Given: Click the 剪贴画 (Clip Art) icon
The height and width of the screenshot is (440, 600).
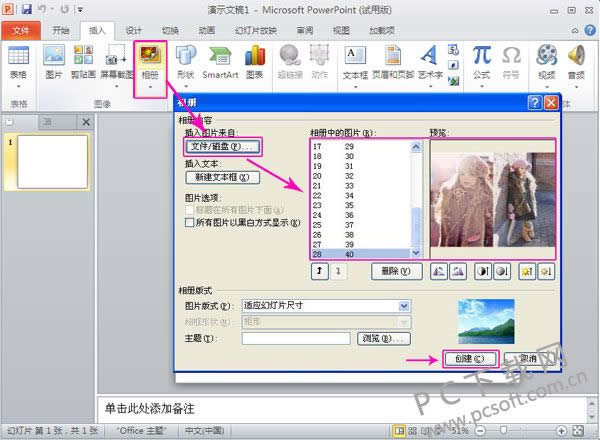Looking at the screenshot, I should pyautogui.click(x=82, y=60).
